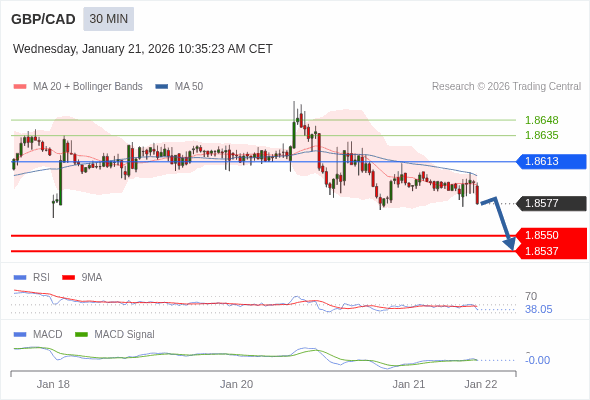The image size is (590, 400).
Task: Click the MACD value -0.00
Action: 537,360
